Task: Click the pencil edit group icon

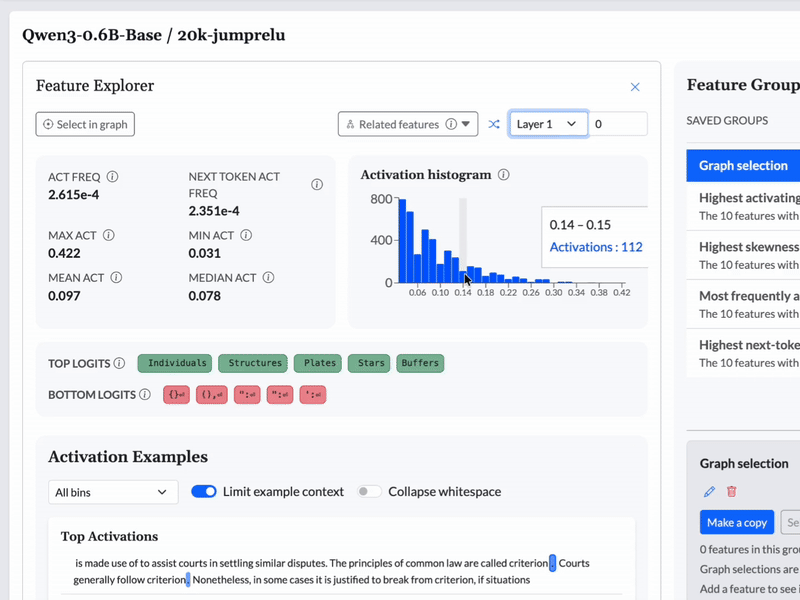Action: [x=709, y=491]
